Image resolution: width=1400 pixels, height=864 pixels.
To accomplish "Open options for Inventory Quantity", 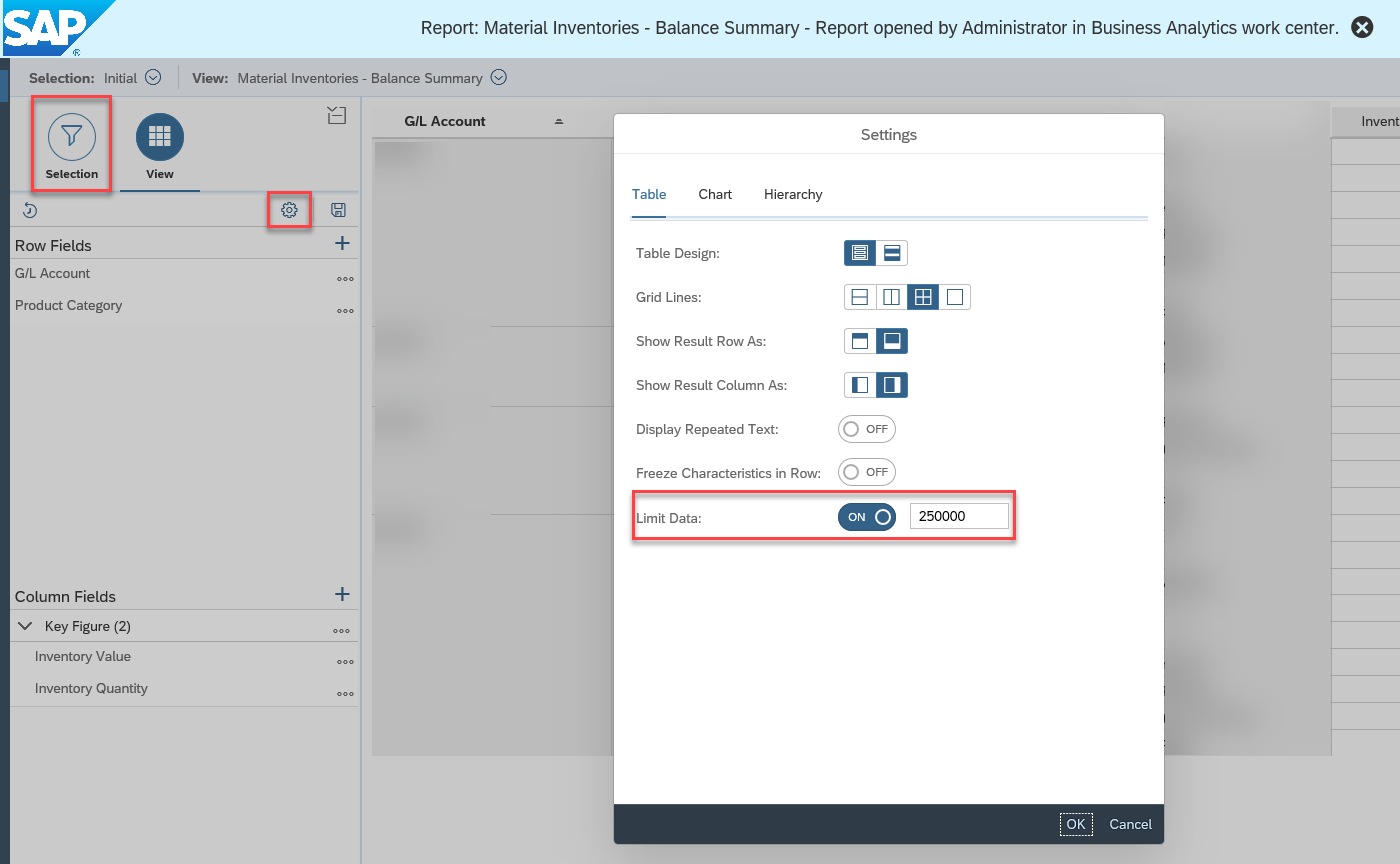I will click(x=345, y=694).
